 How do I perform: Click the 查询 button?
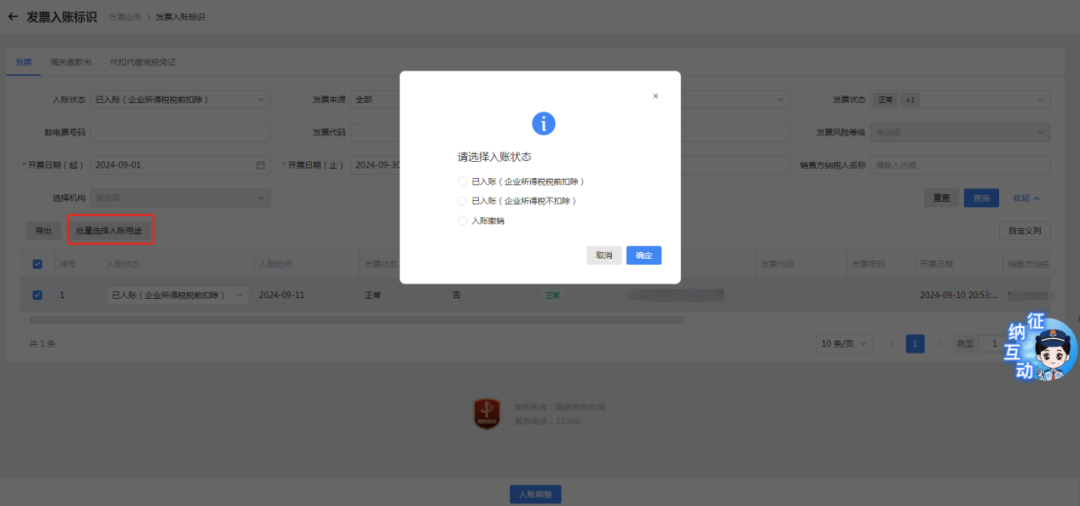982,198
